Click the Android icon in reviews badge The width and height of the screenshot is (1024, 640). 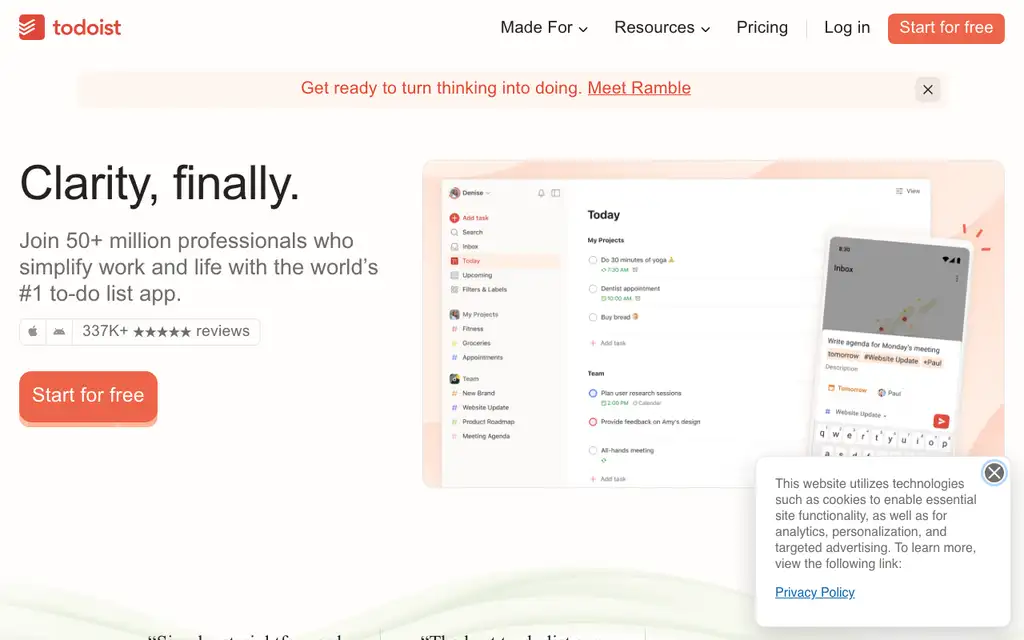point(59,331)
